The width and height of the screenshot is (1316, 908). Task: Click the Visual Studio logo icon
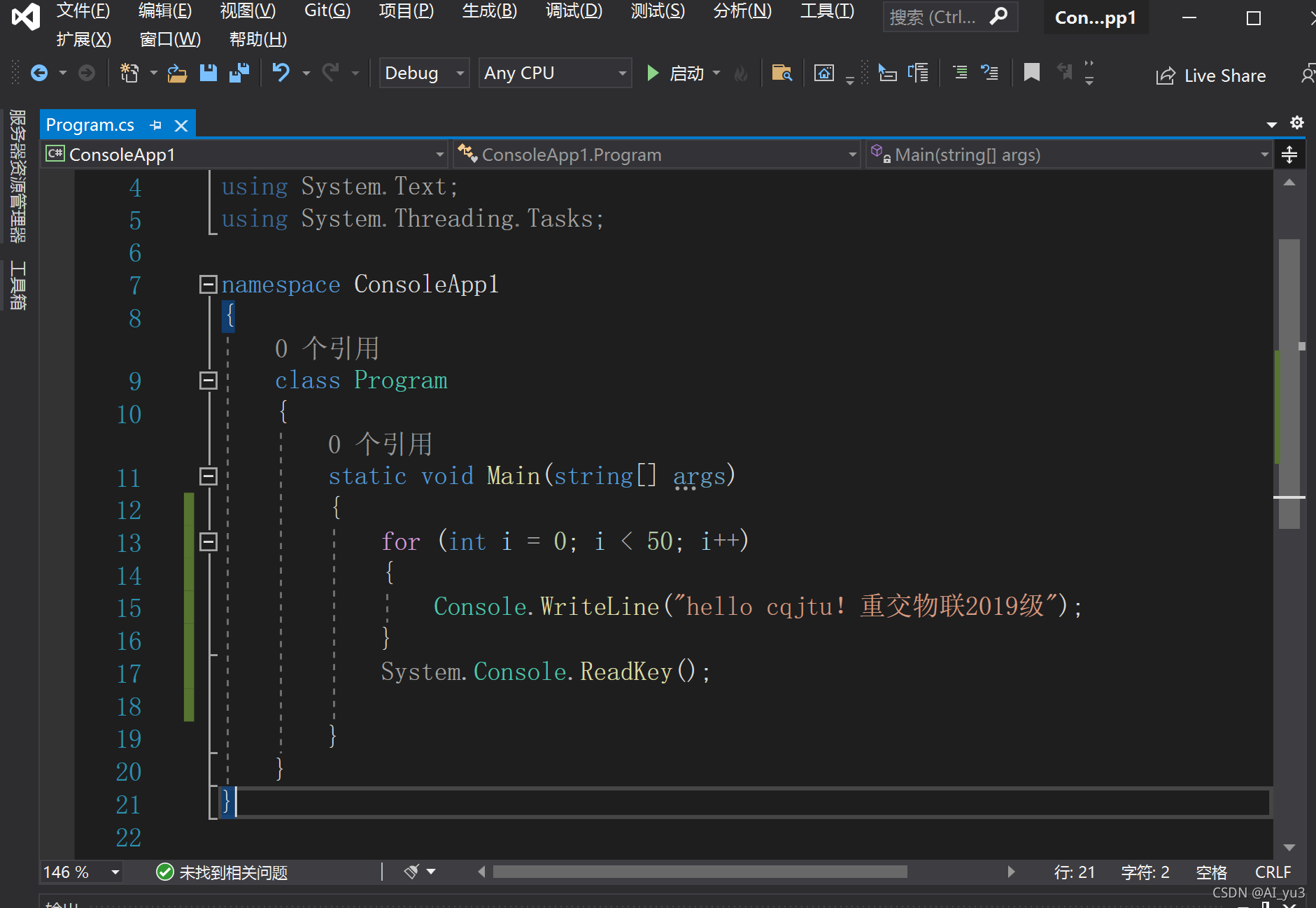[x=26, y=16]
